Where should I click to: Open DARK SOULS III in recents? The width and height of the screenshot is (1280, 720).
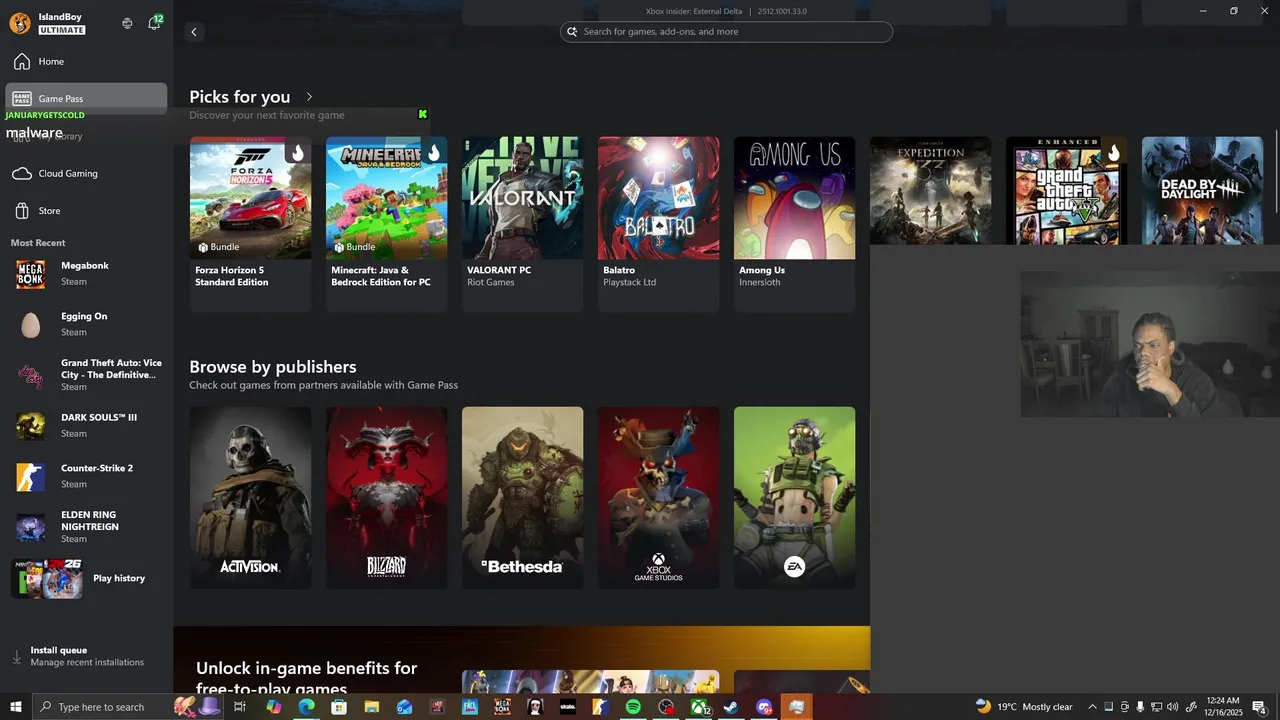point(86,425)
